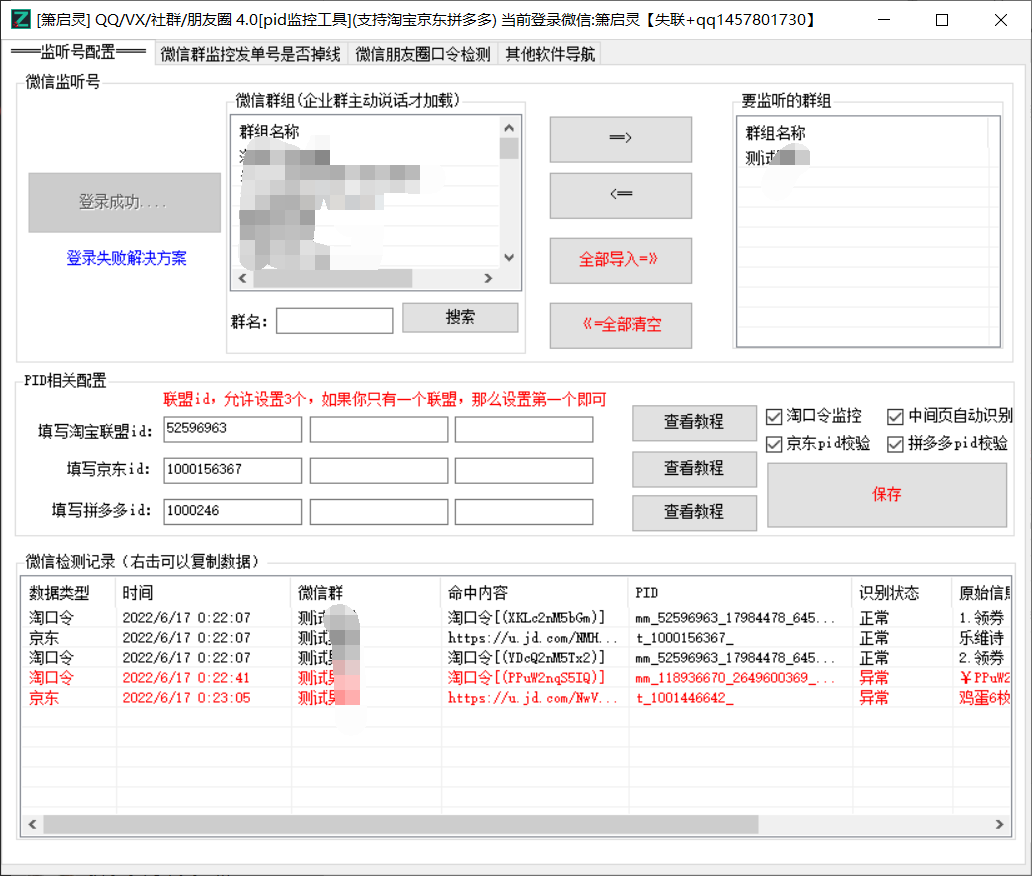Click records table horizontal scrollbar thumb
Screen dimensions: 1032x876
point(401,824)
